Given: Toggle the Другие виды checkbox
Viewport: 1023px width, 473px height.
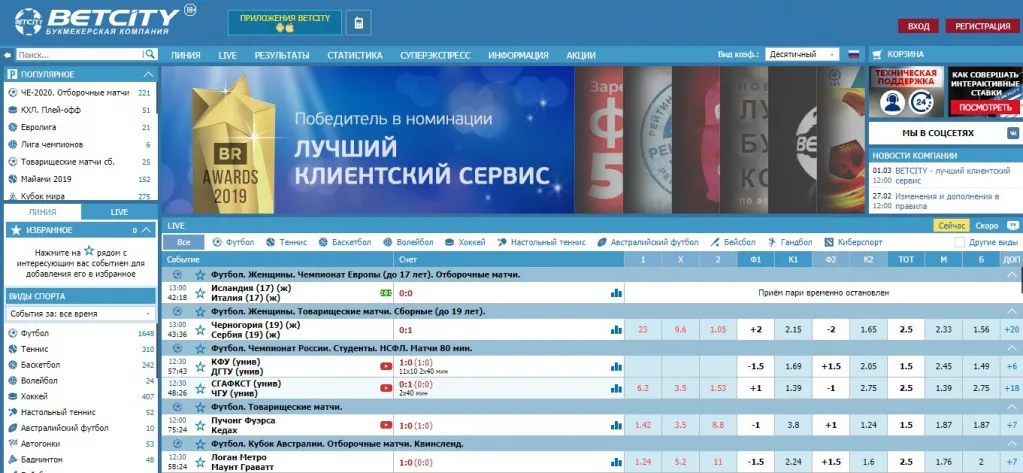Looking at the screenshot, I should (959, 242).
